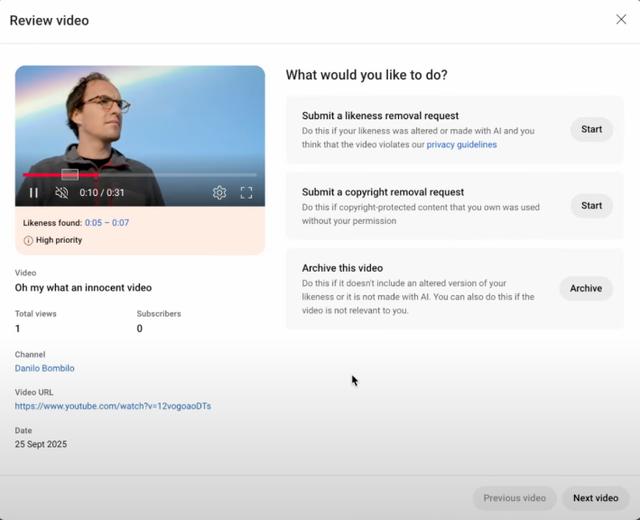Archive this video
The height and width of the screenshot is (520, 640).
coord(585,288)
